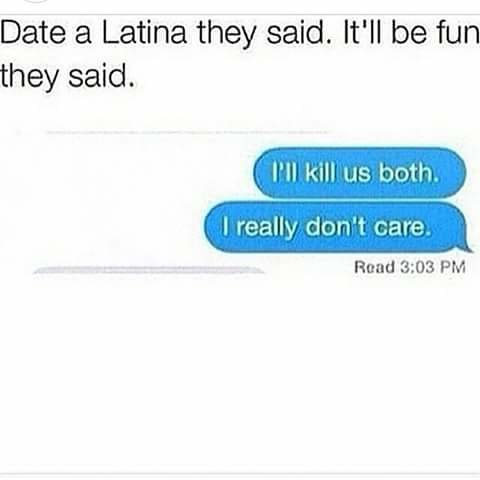480x480 pixels.
Task: Select the word "Latina" in the caption
Action: click(x=144, y=34)
